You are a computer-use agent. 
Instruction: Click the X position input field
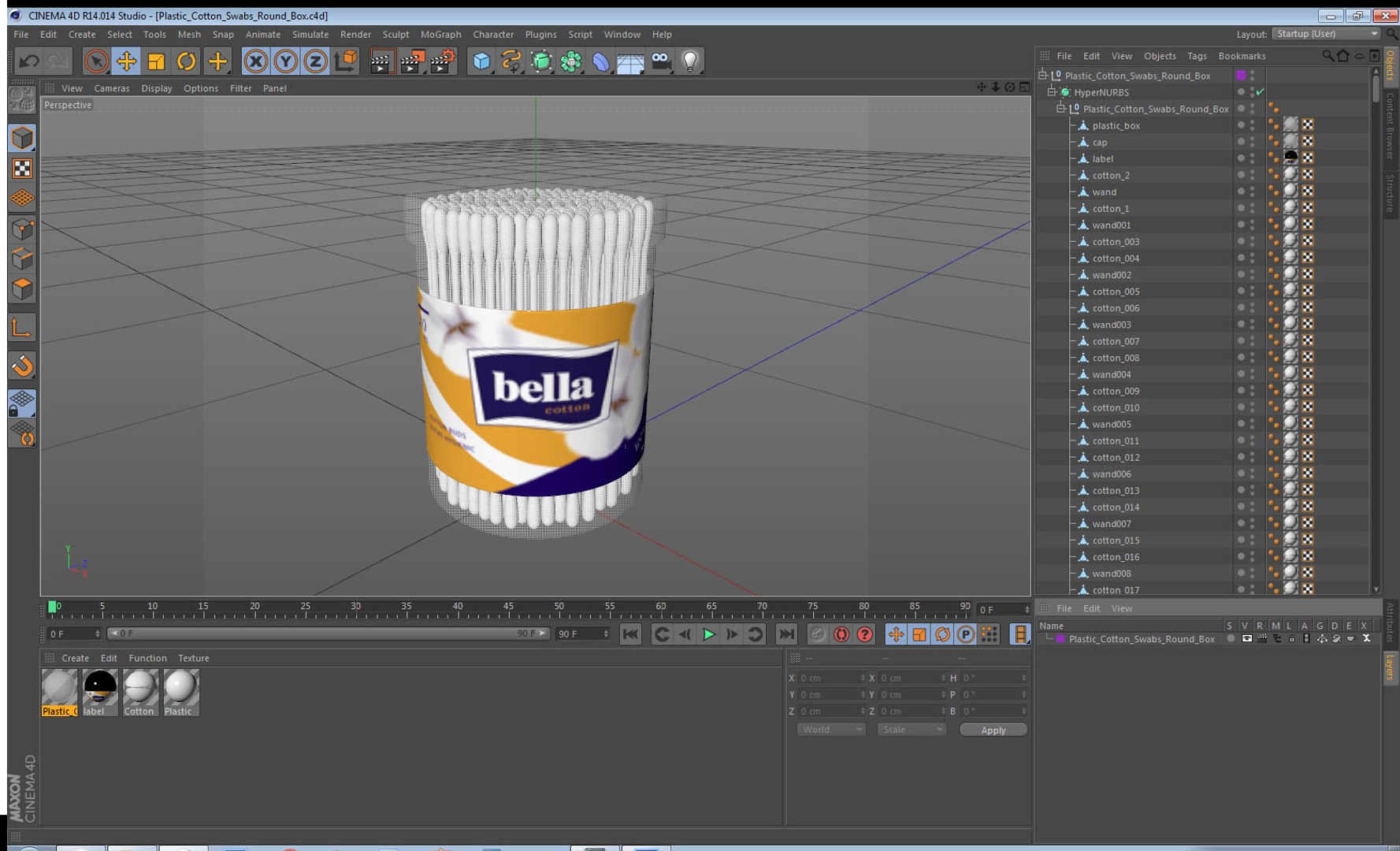[x=831, y=678]
